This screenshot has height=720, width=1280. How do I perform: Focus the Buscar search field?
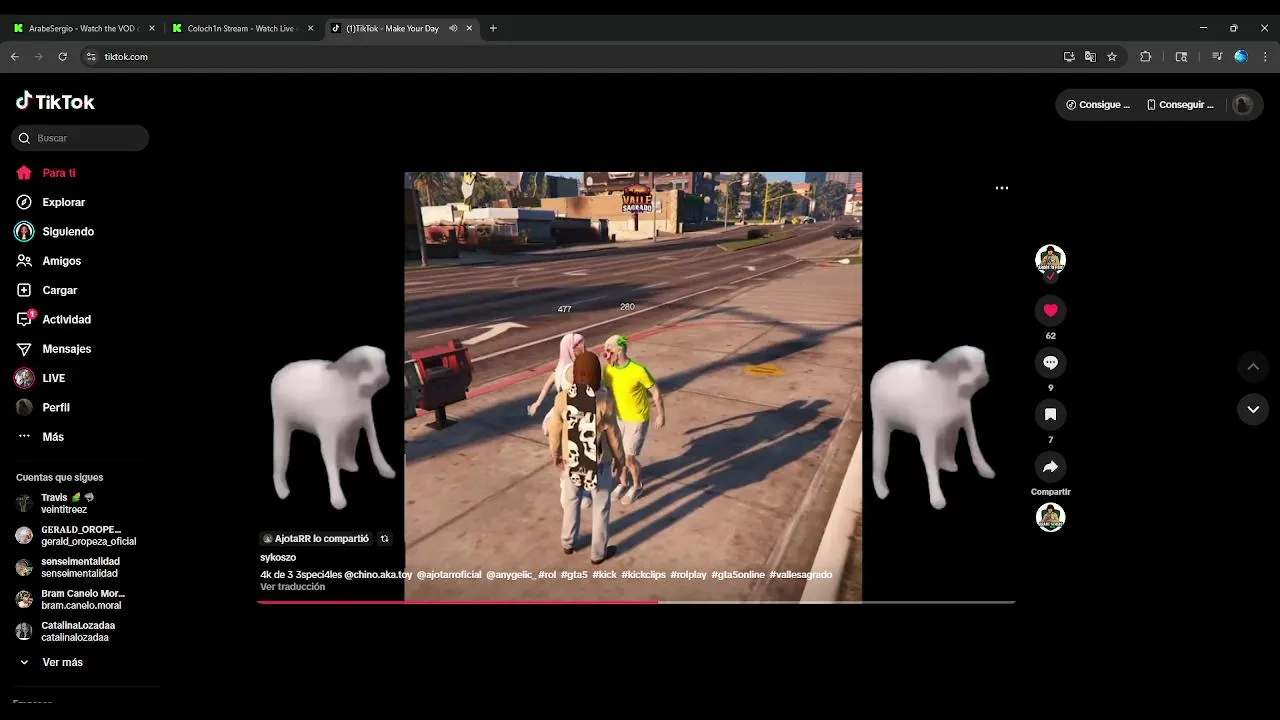tap(80, 138)
